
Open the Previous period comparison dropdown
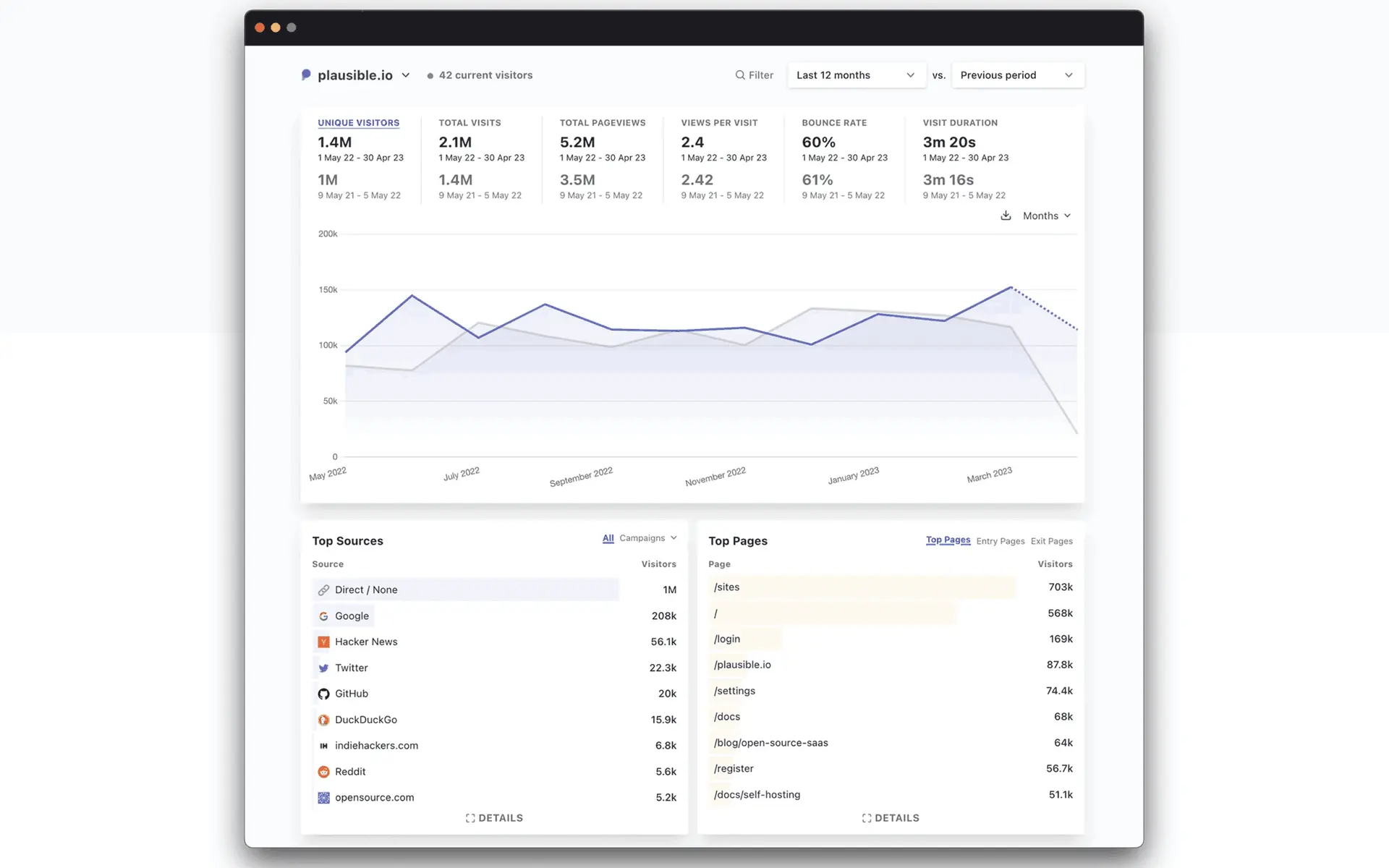[x=1016, y=75]
